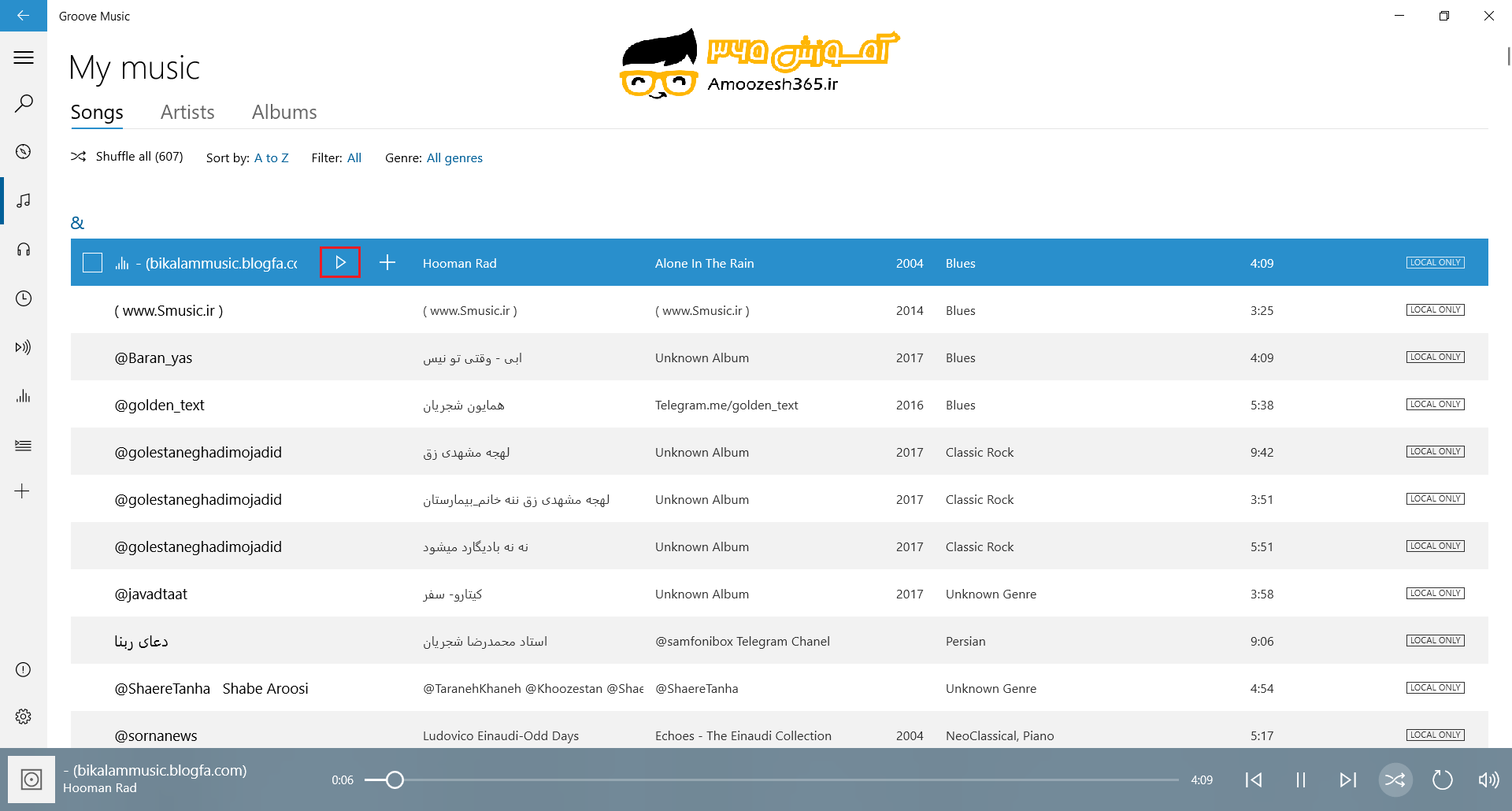The height and width of the screenshot is (811, 1512).
Task: Open the Sort by A to Z dropdown
Action: (271, 158)
